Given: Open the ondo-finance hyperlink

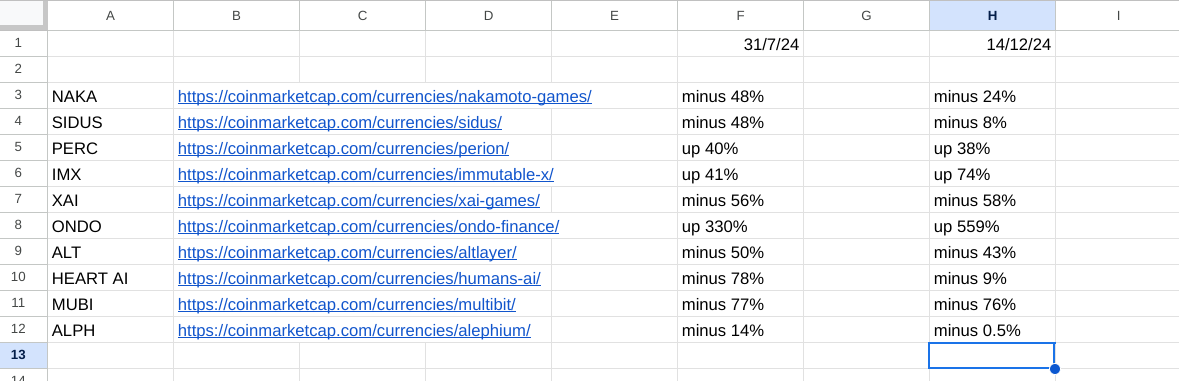Looking at the screenshot, I should (368, 226).
